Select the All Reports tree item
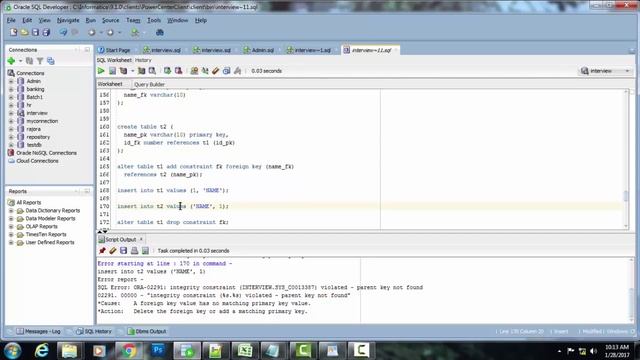This screenshot has height=360, width=640. tap(24, 202)
